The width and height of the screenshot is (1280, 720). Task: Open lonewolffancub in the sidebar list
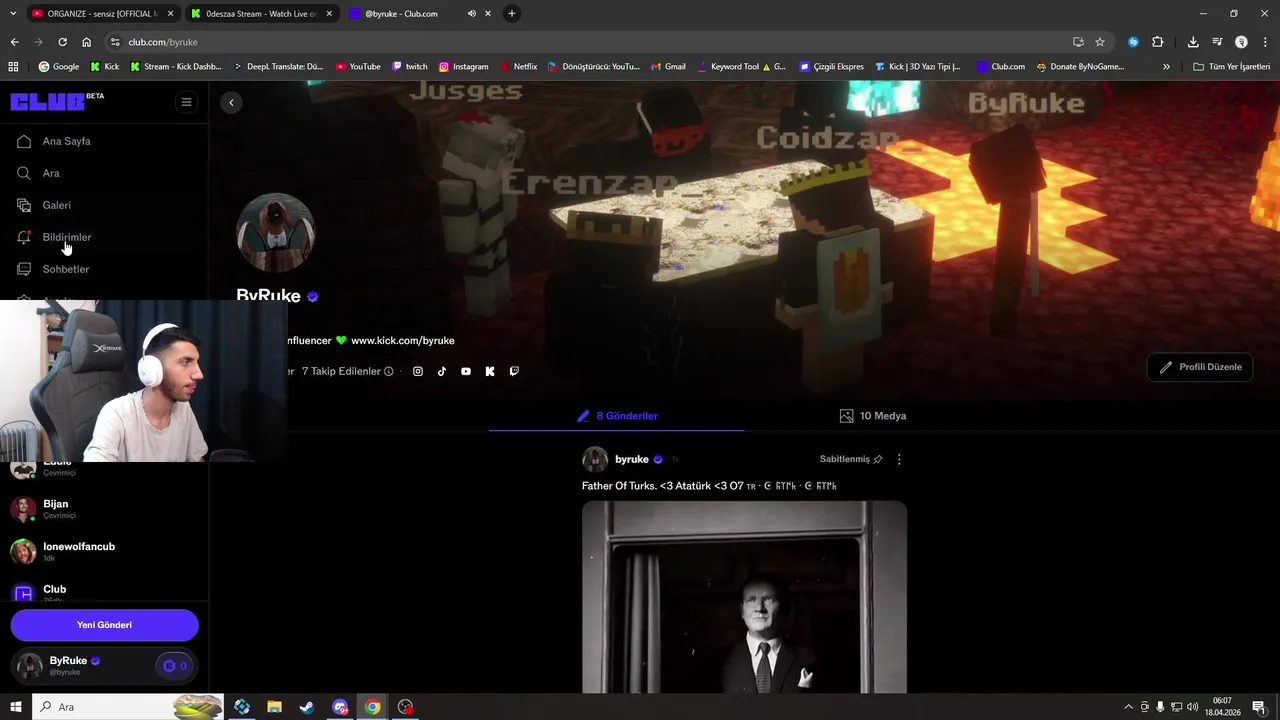pos(104,551)
